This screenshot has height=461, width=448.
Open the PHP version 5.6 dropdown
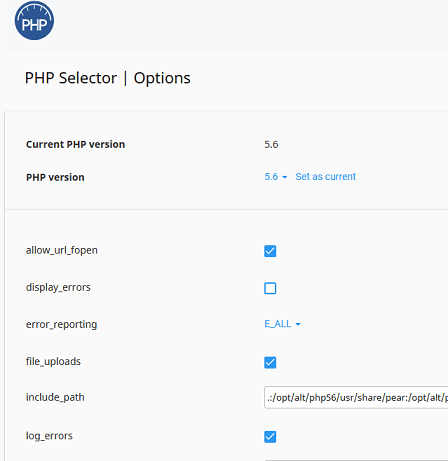[276, 177]
